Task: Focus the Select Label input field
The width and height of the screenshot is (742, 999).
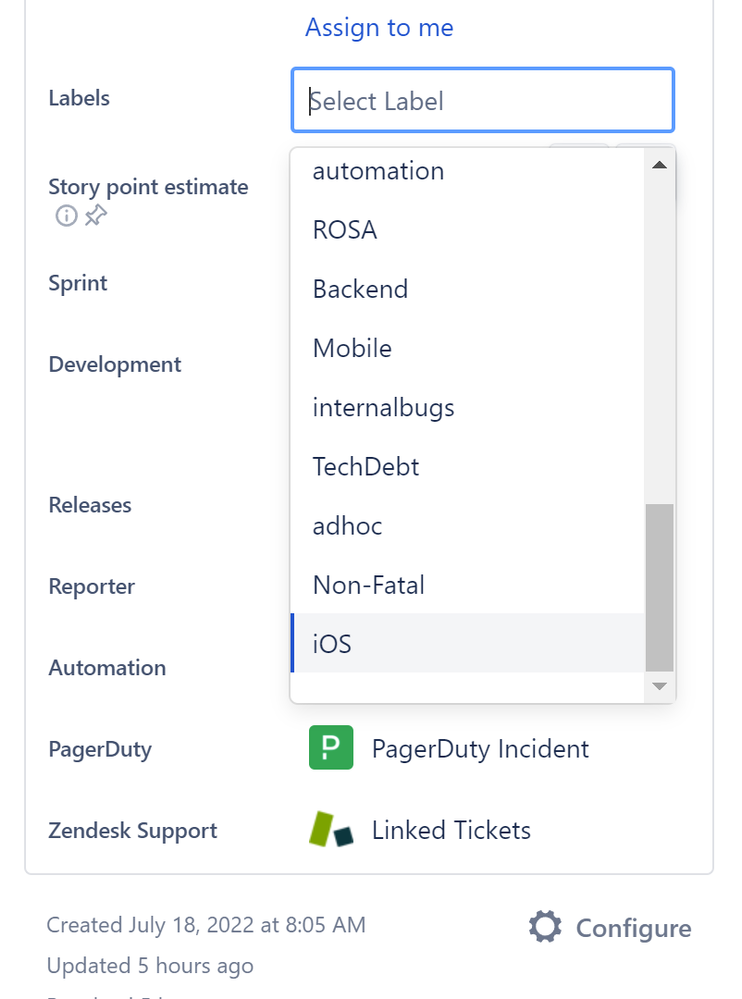Action: tap(483, 101)
